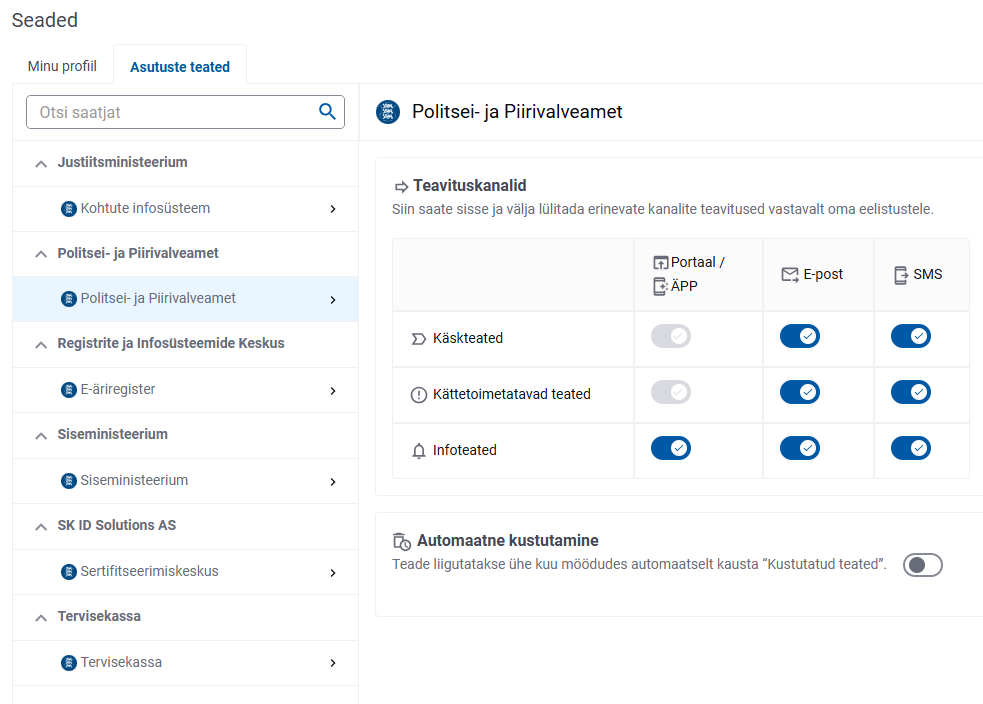Click the right arrow on the Tervisekassa child row
The width and height of the screenshot is (983, 704).
coord(333,663)
